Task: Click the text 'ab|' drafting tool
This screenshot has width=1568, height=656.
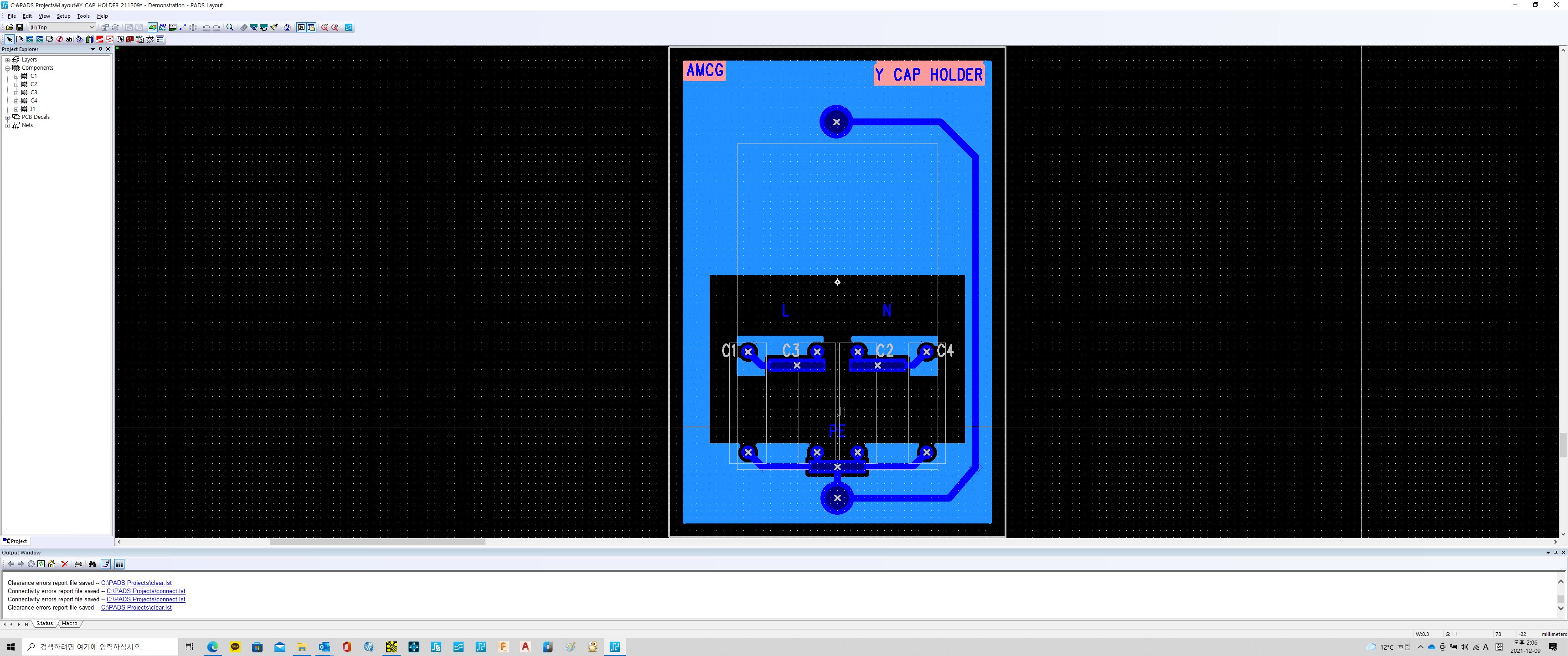Action: pos(69,39)
